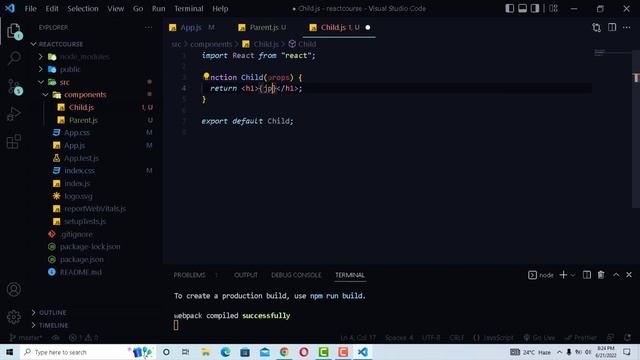The height and width of the screenshot is (360, 640).
Task: Open the Search view in activity bar
Action: (x=14, y=58)
